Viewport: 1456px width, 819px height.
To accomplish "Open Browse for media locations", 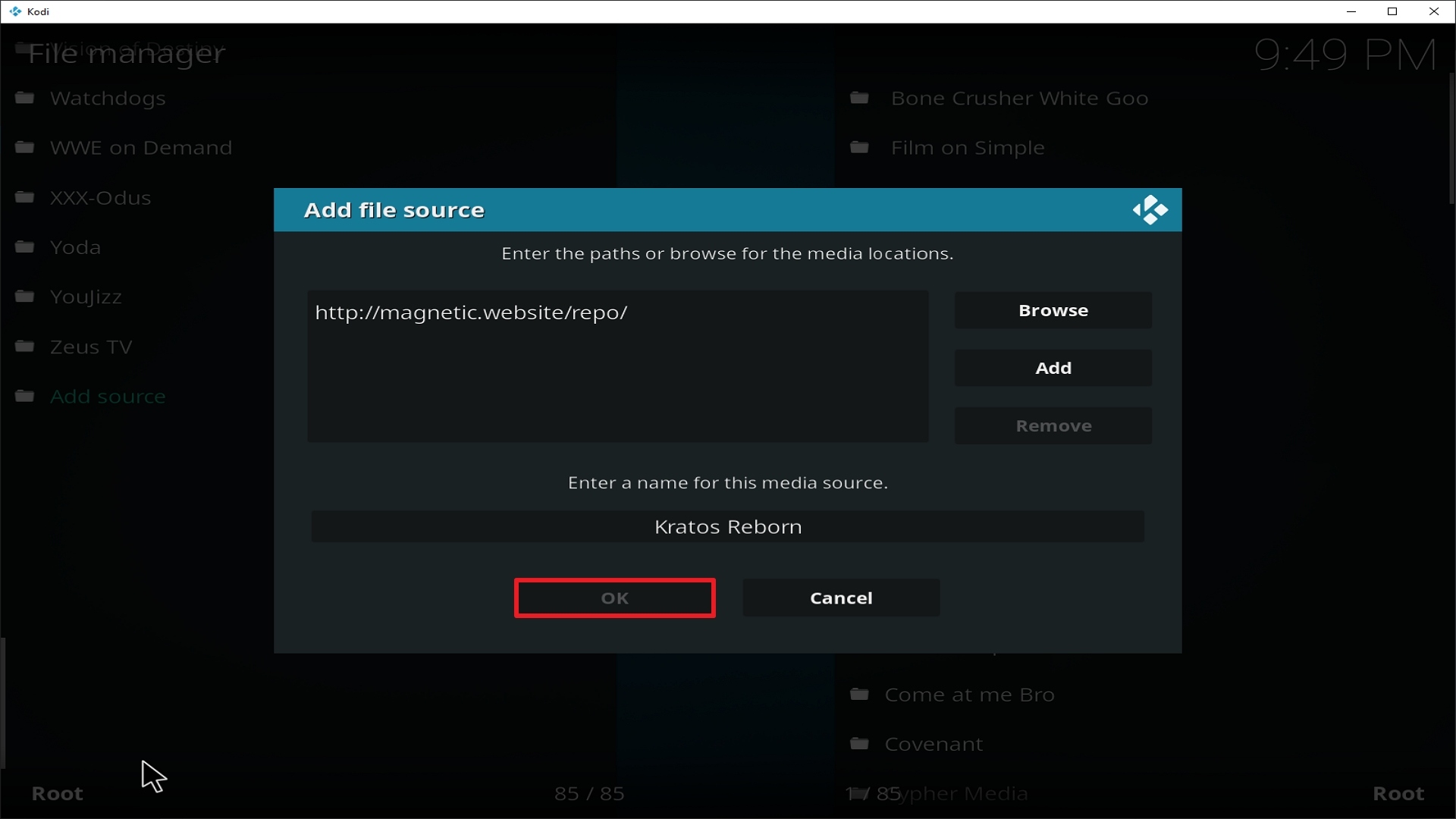I will point(1053,310).
